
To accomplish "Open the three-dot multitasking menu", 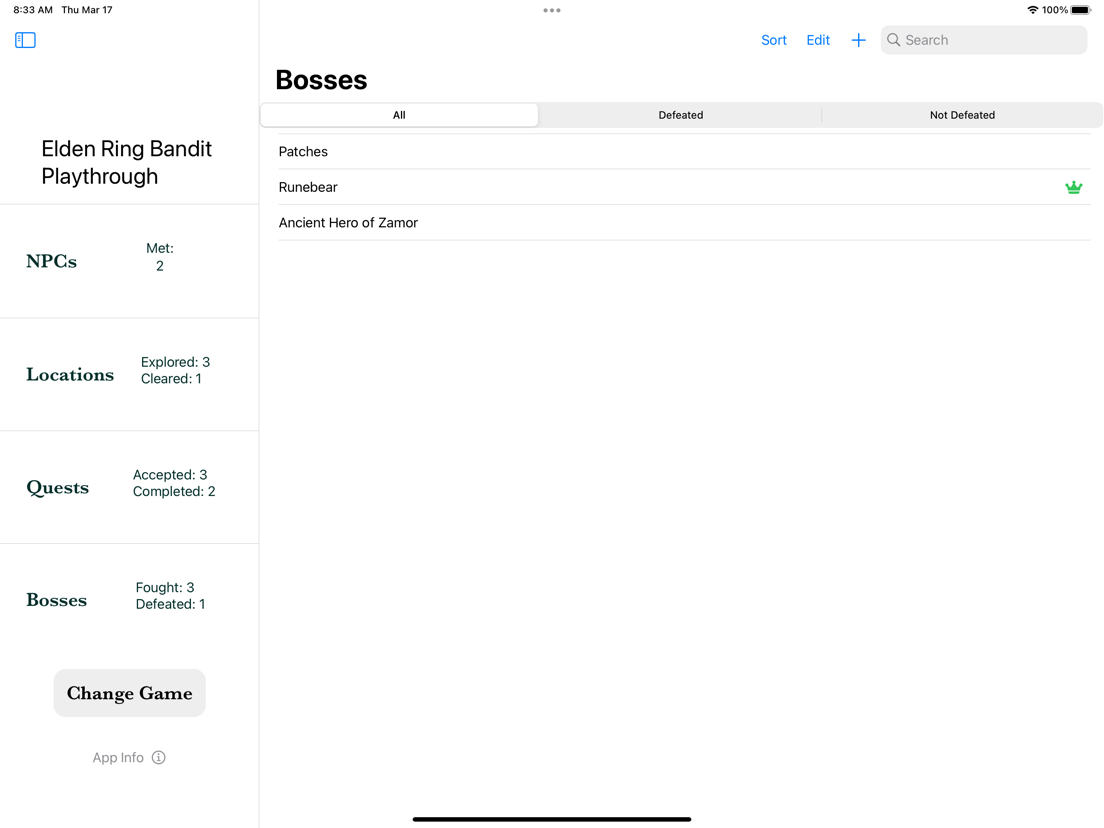I will 552,11.
